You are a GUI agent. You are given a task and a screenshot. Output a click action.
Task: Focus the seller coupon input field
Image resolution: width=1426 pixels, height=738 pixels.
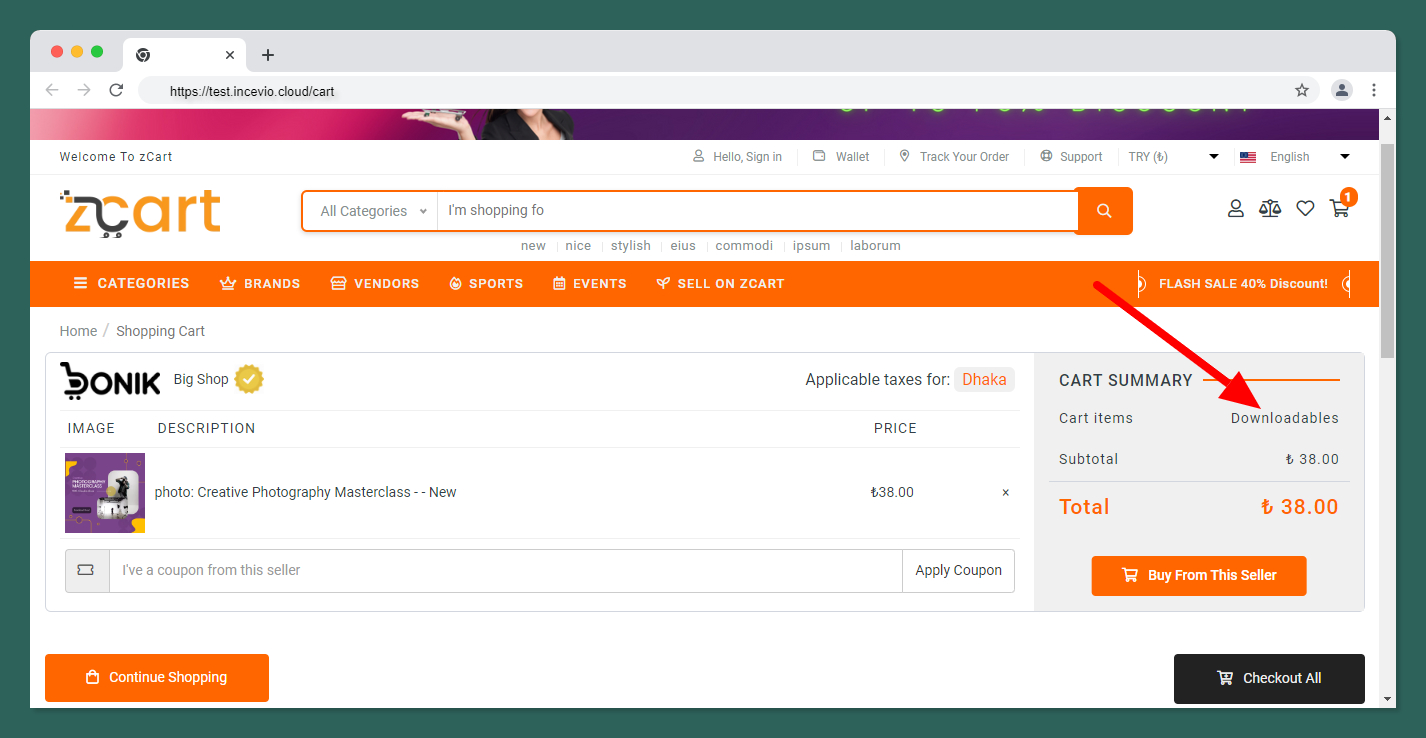coord(505,570)
